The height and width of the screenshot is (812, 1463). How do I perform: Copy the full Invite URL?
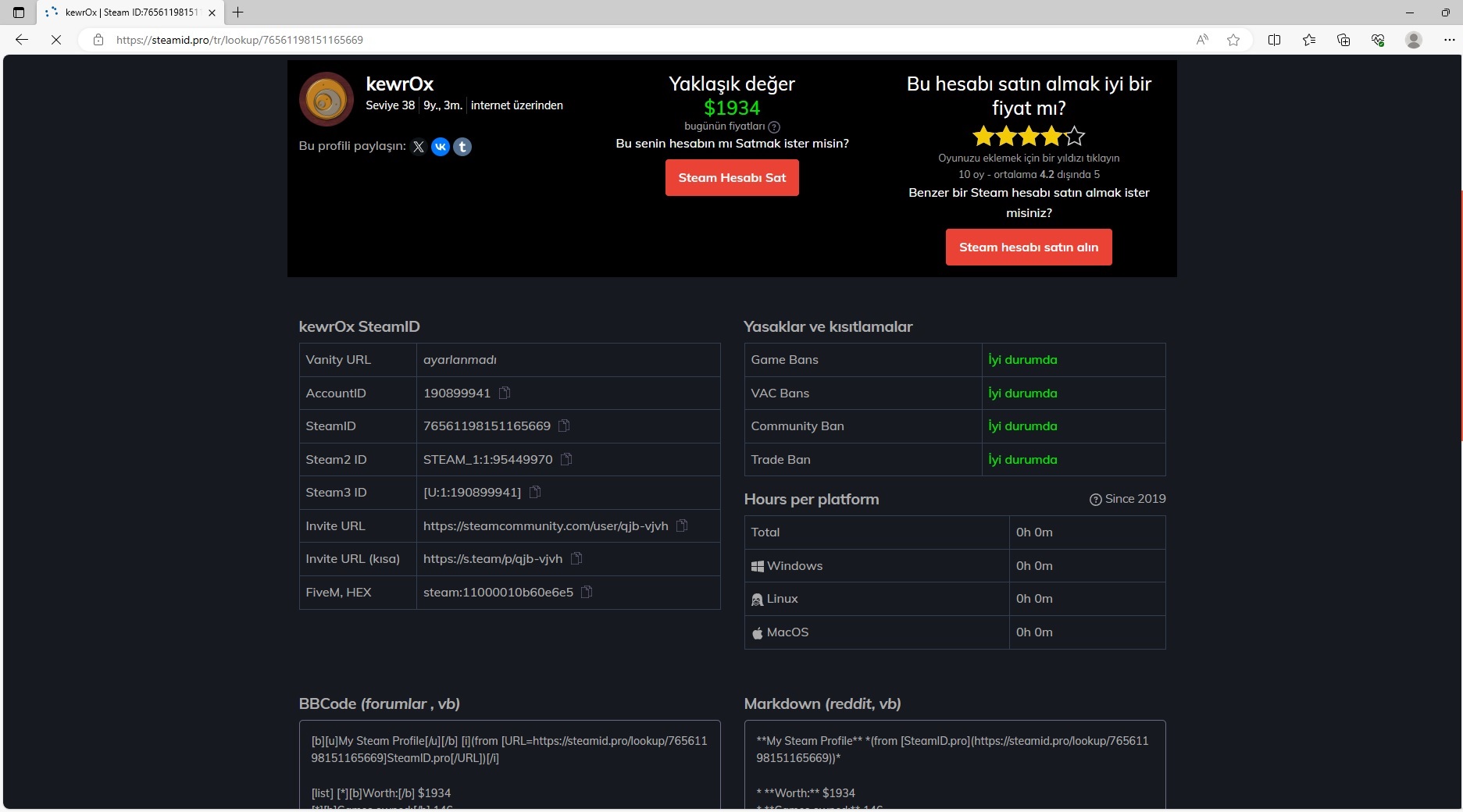[x=682, y=525]
